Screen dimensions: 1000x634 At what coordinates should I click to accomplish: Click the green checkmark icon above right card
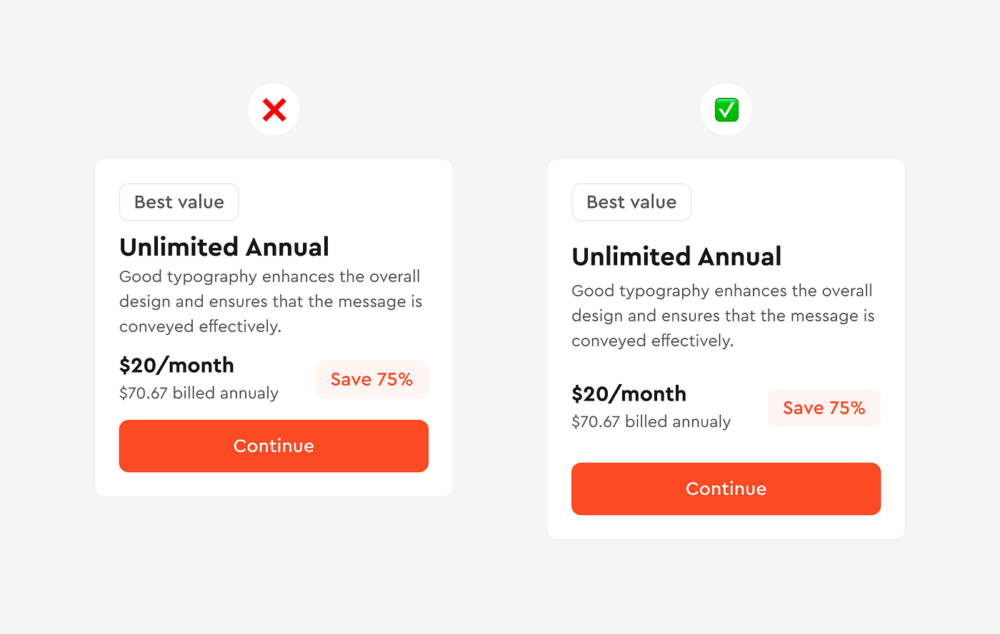[726, 110]
